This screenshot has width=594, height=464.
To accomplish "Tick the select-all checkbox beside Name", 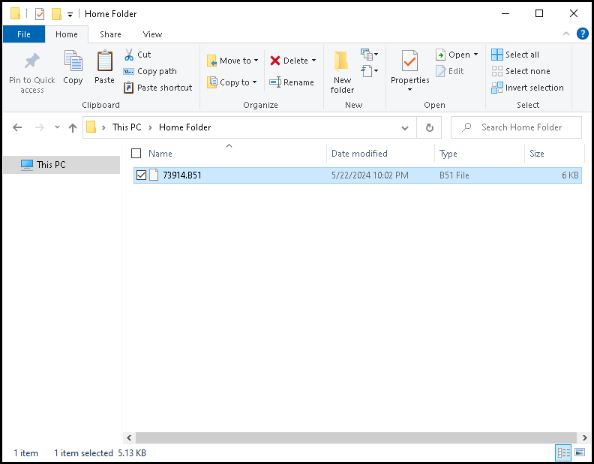I will [136, 153].
